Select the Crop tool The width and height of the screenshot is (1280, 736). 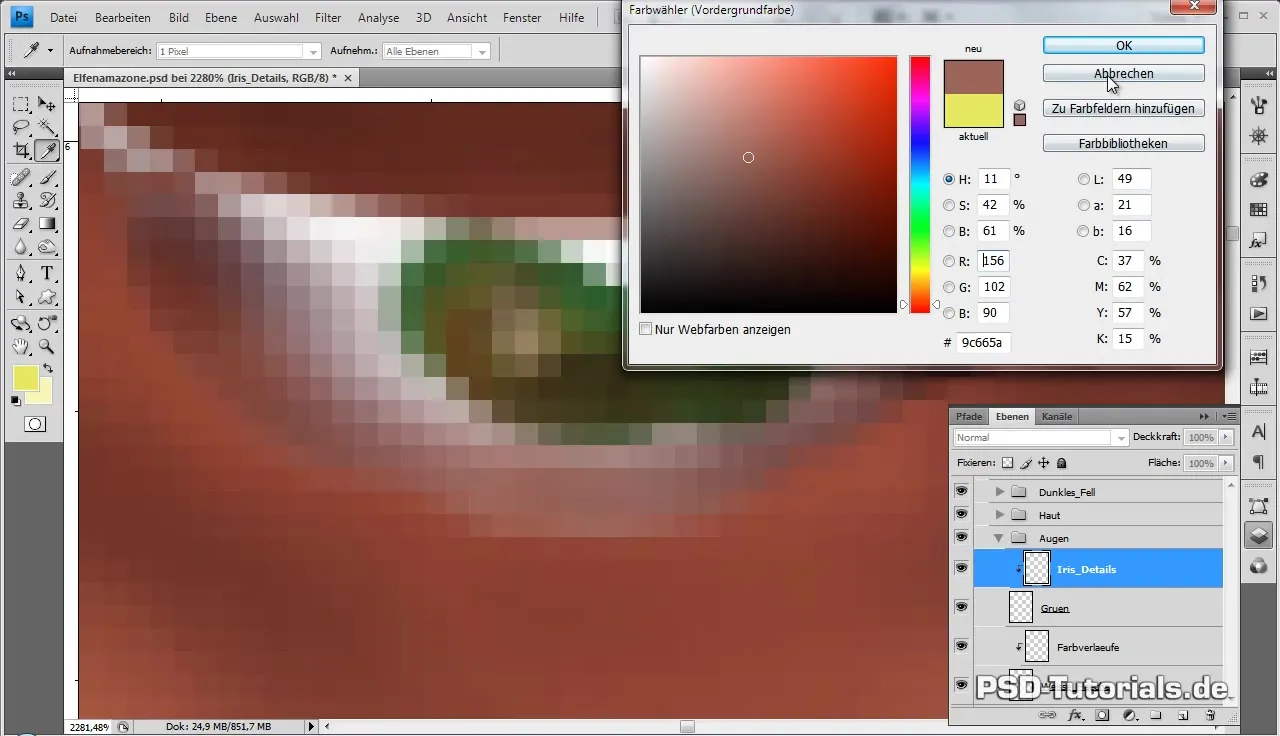click(x=21, y=151)
